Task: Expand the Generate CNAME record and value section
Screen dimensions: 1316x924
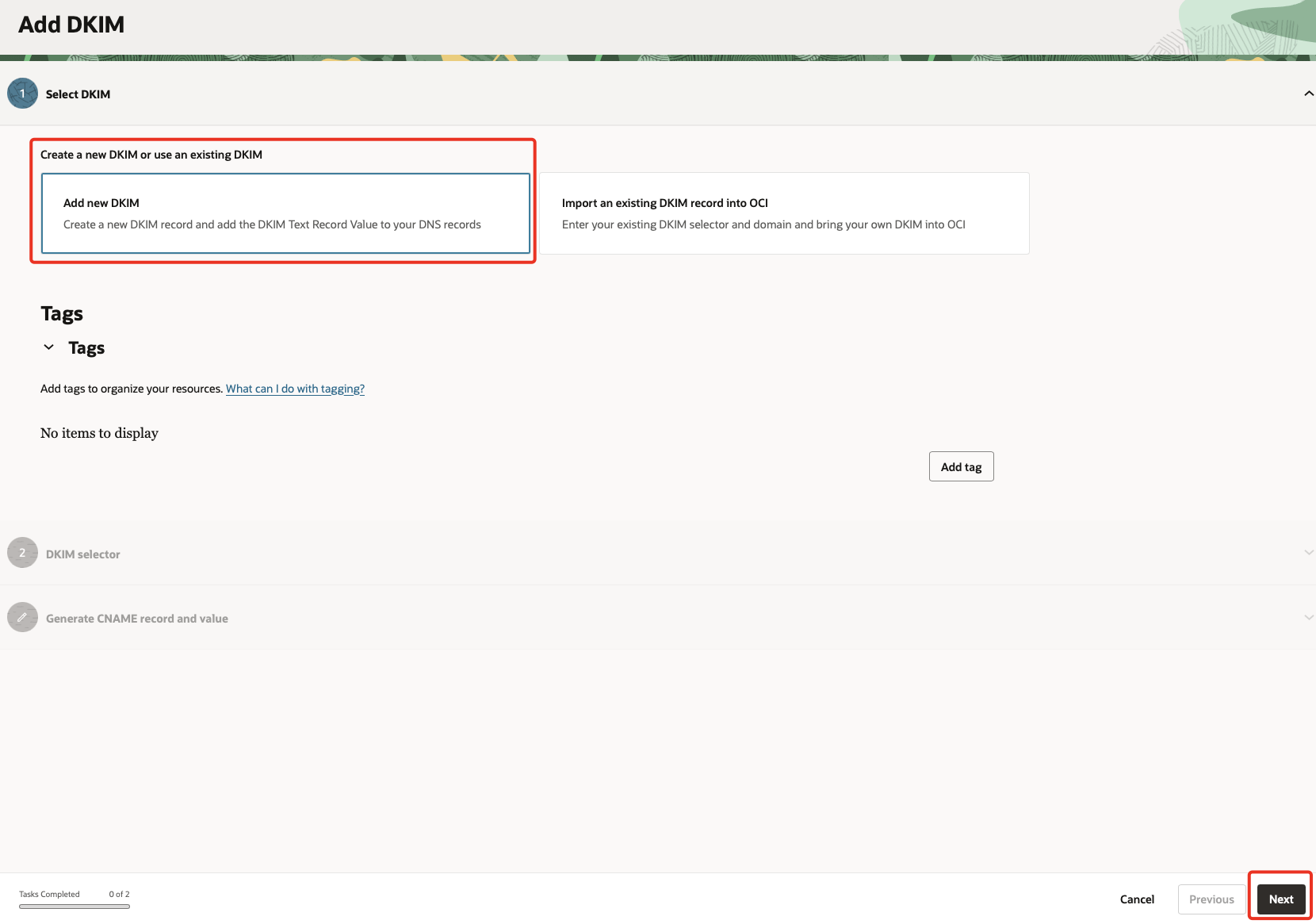Action: click(1308, 616)
